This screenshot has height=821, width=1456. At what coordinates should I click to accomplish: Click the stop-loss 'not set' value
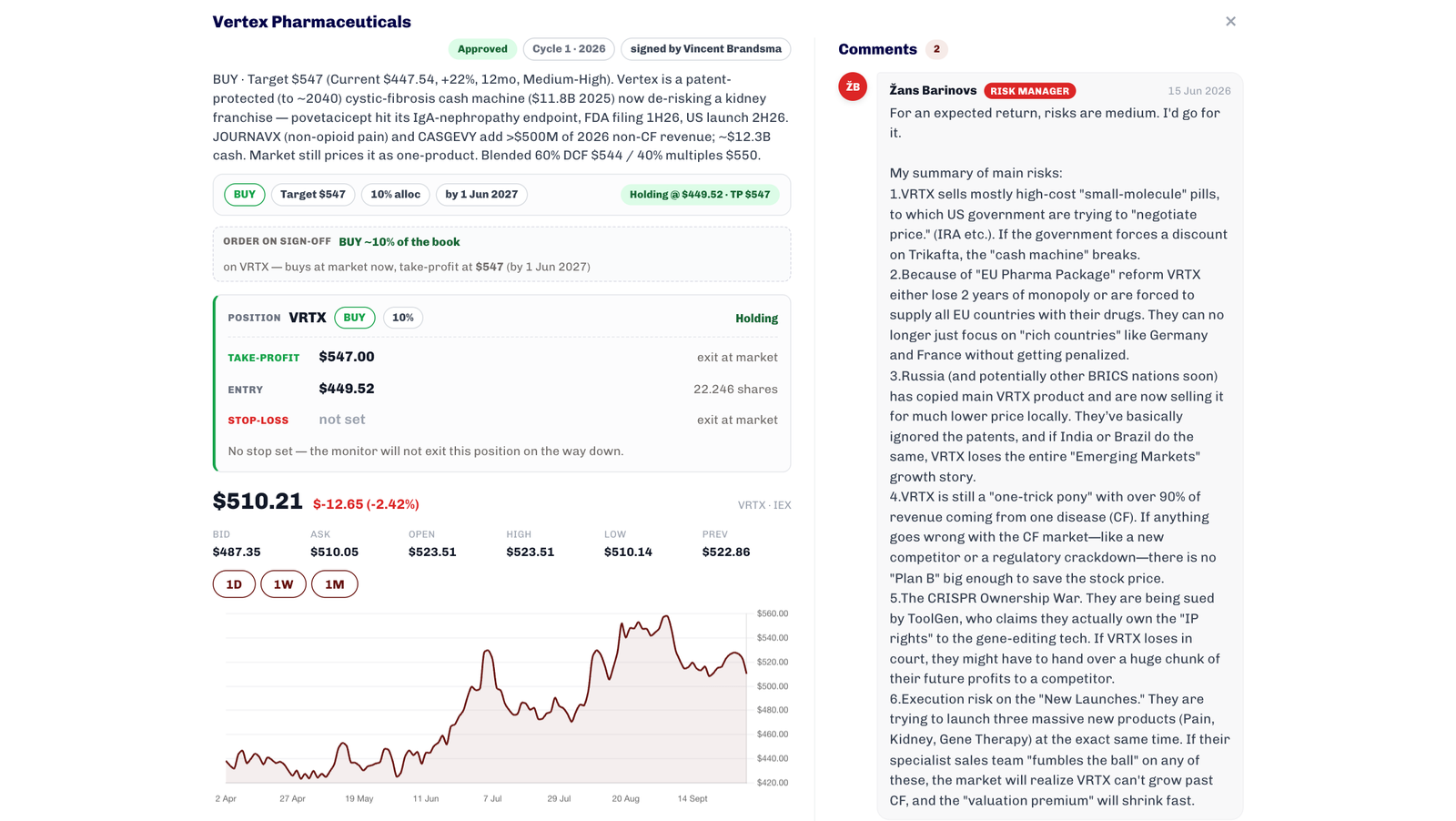point(342,420)
